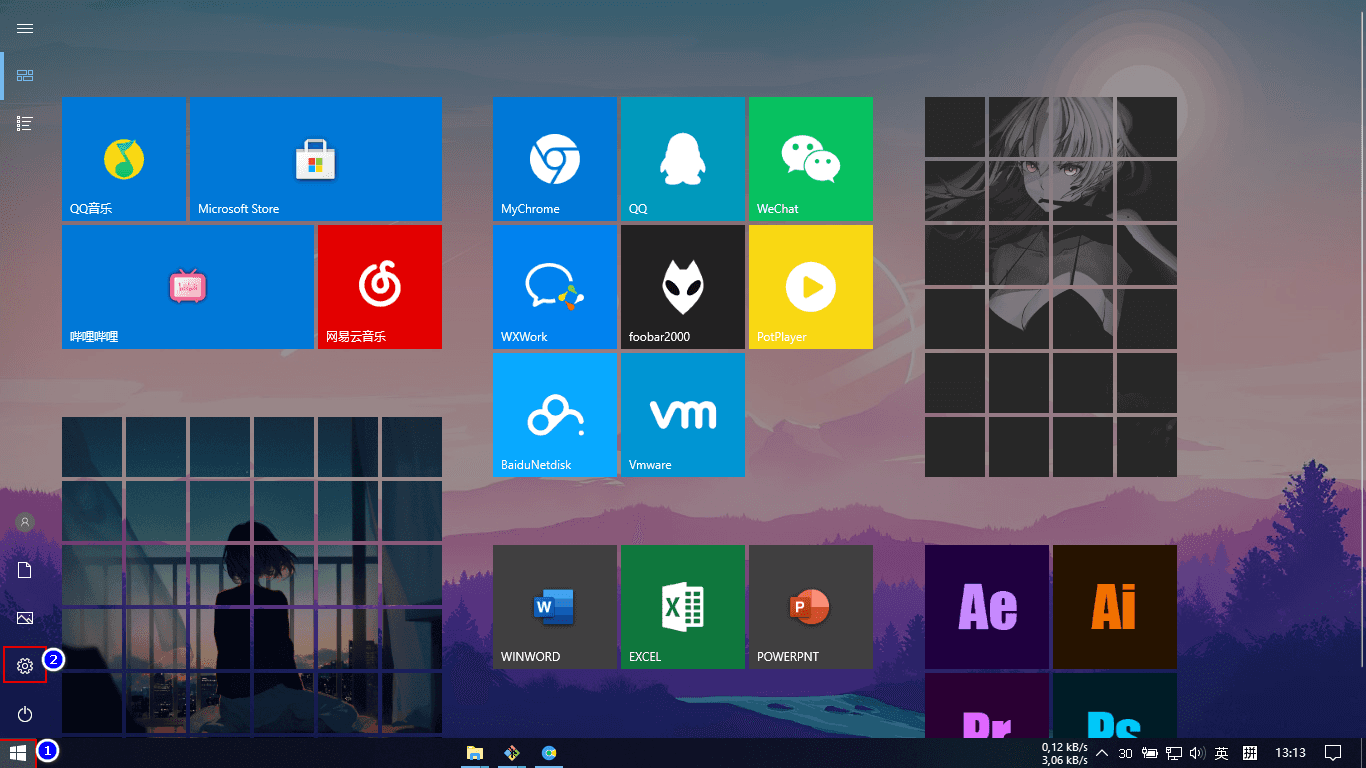Open the 哔哩哔哩 tile
1366x768 pixels.
point(188,287)
